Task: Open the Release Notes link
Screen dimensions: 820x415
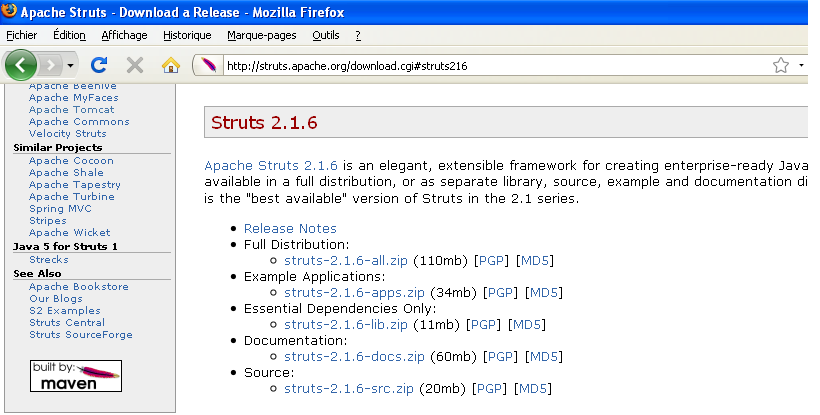Action: [x=290, y=228]
